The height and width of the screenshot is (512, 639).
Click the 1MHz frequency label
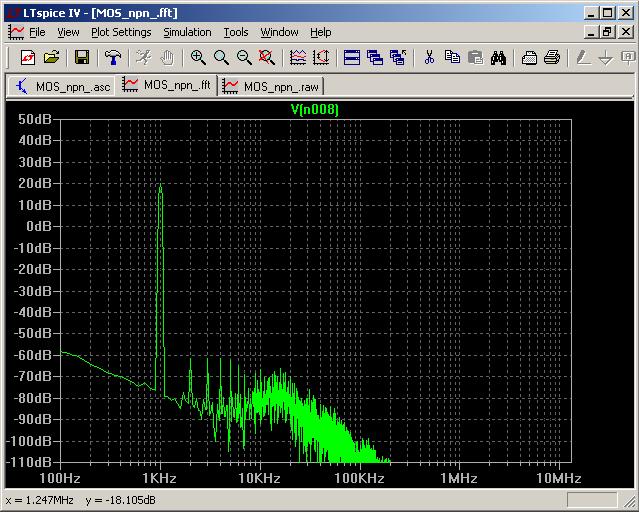(x=459, y=478)
